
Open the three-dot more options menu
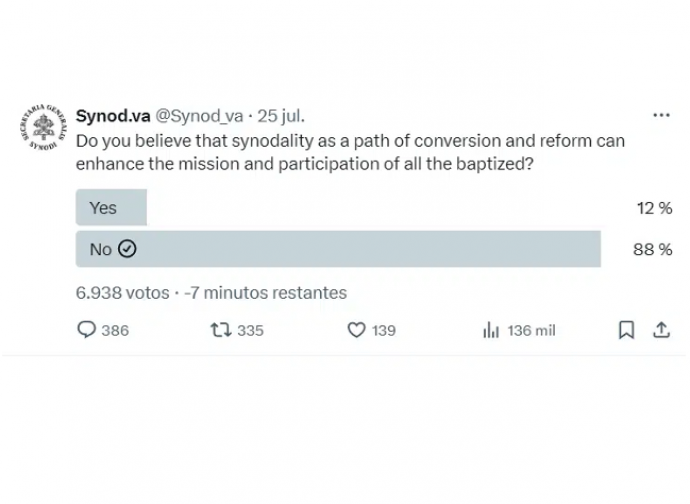point(661,115)
